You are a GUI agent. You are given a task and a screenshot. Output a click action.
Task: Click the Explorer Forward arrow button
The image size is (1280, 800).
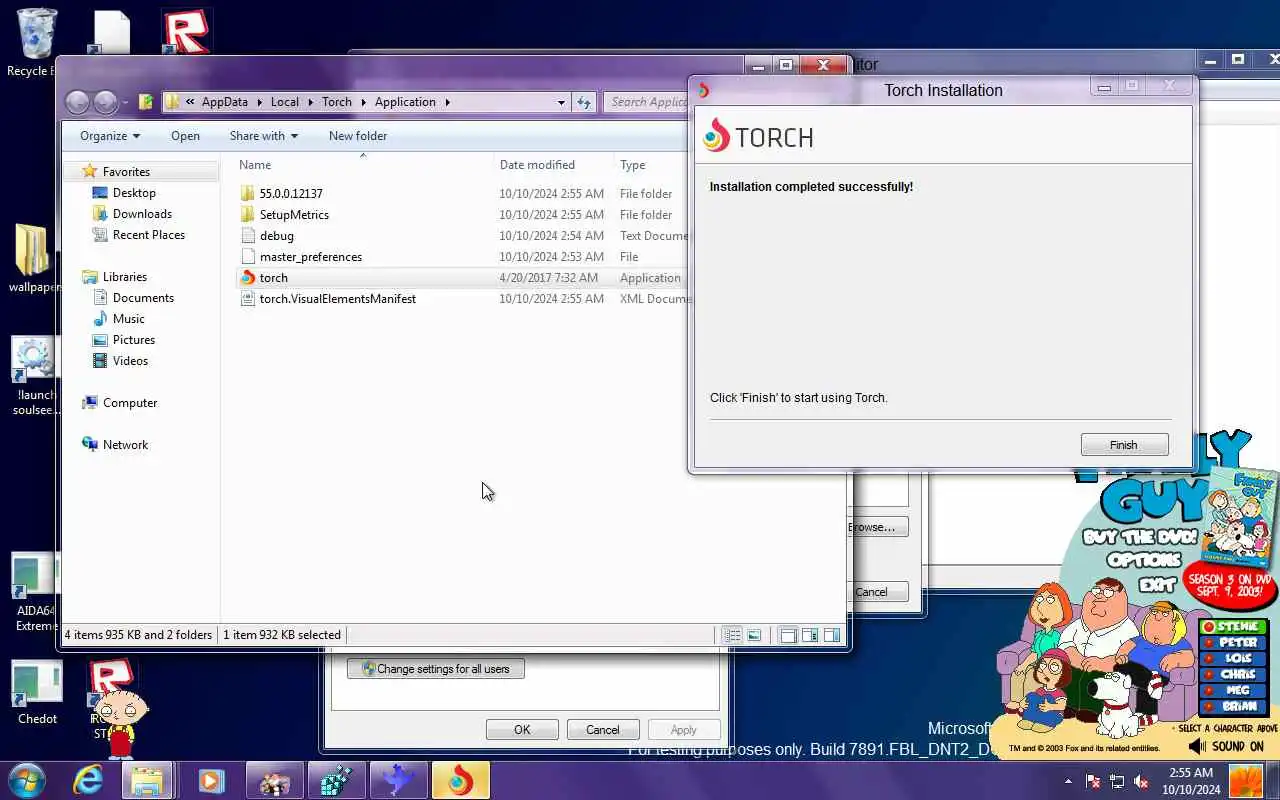click(x=105, y=102)
